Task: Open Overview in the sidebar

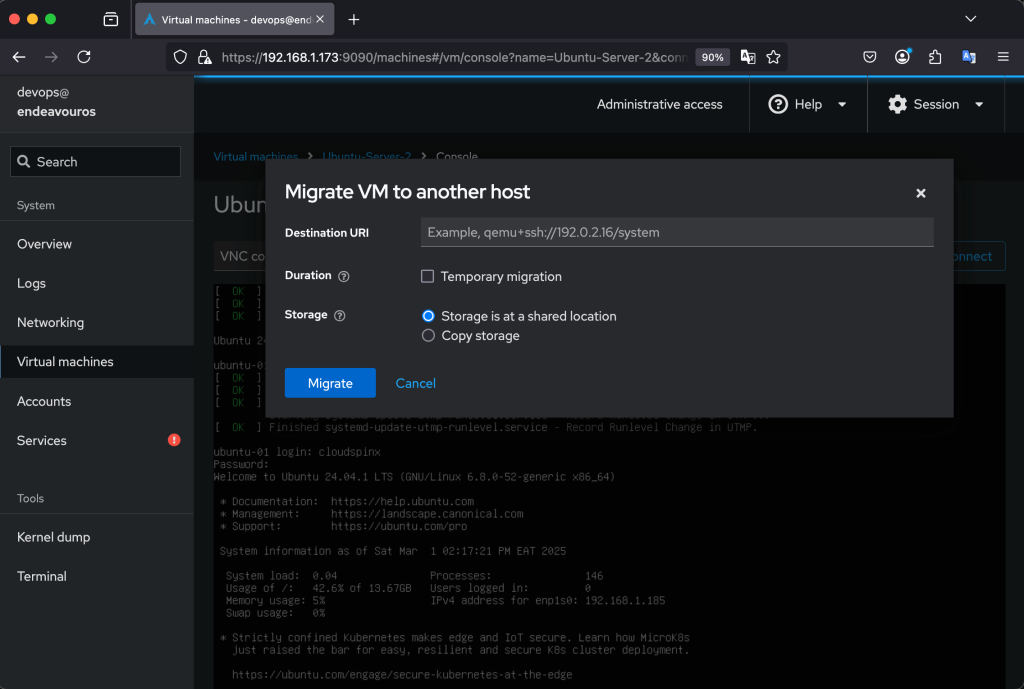Action: click(97, 244)
